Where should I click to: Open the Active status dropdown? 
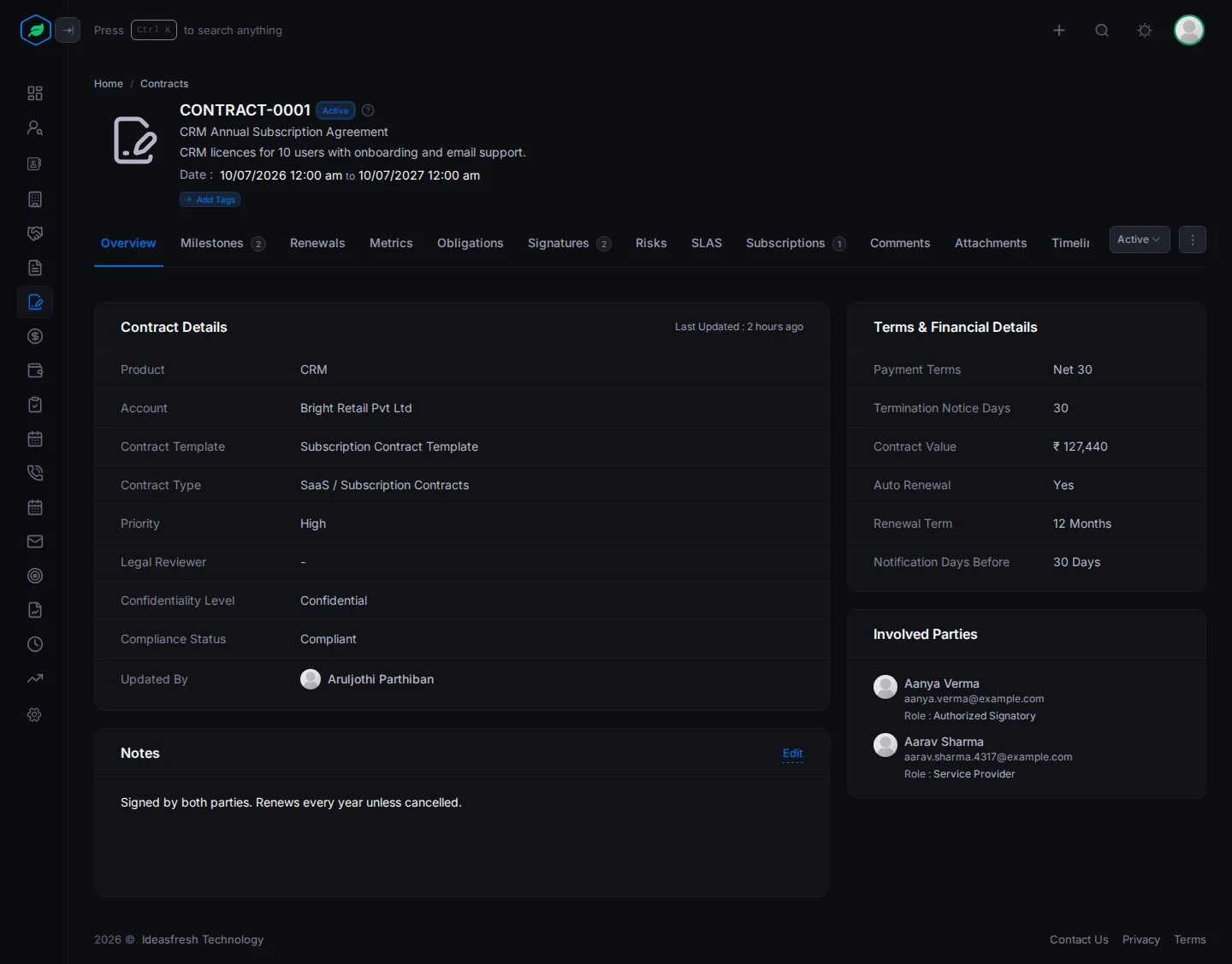[x=1140, y=240]
